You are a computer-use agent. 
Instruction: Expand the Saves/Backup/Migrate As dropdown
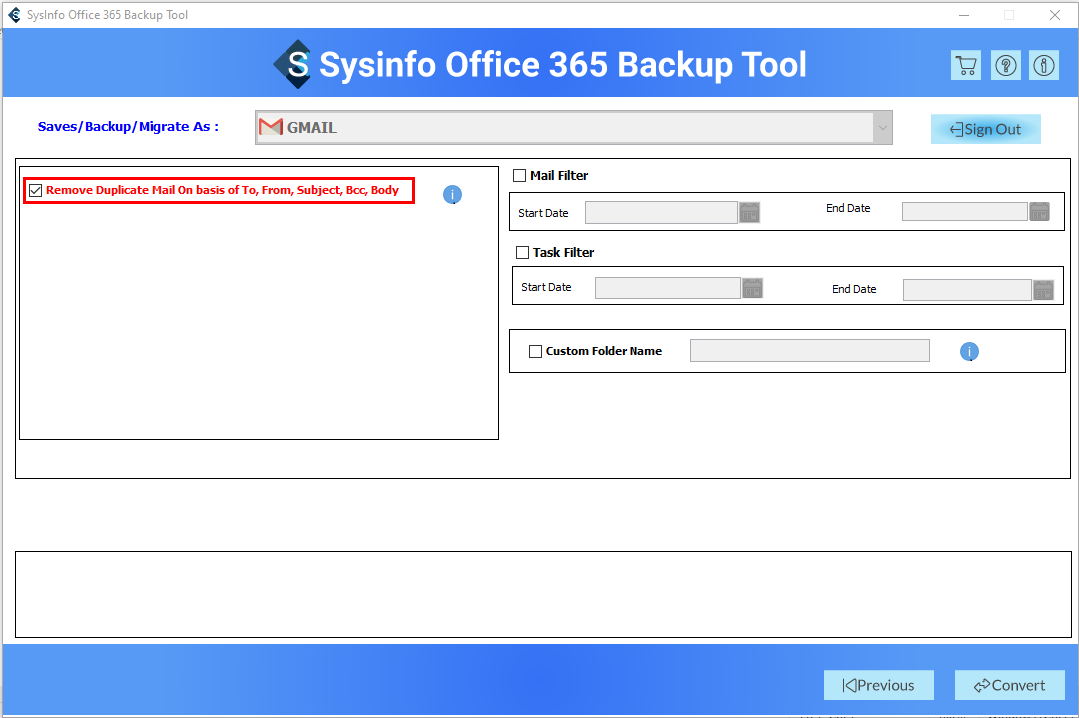point(882,127)
